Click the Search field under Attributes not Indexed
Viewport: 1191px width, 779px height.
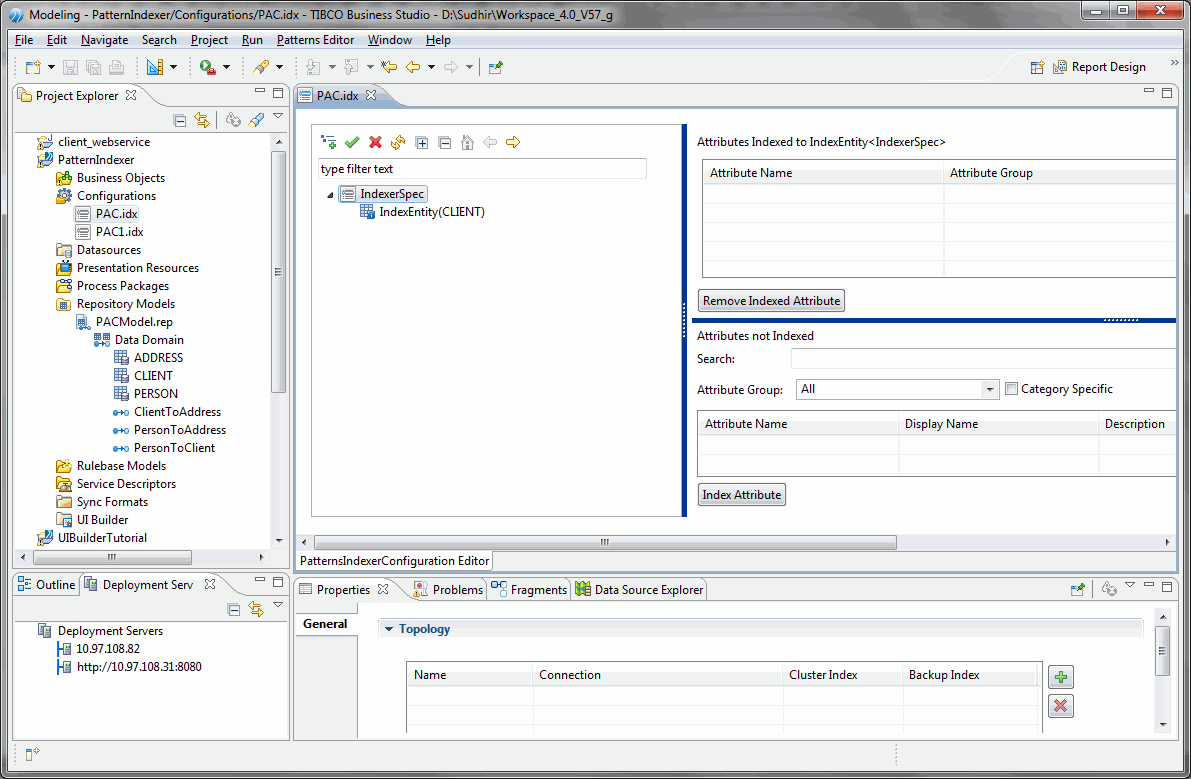pos(983,359)
